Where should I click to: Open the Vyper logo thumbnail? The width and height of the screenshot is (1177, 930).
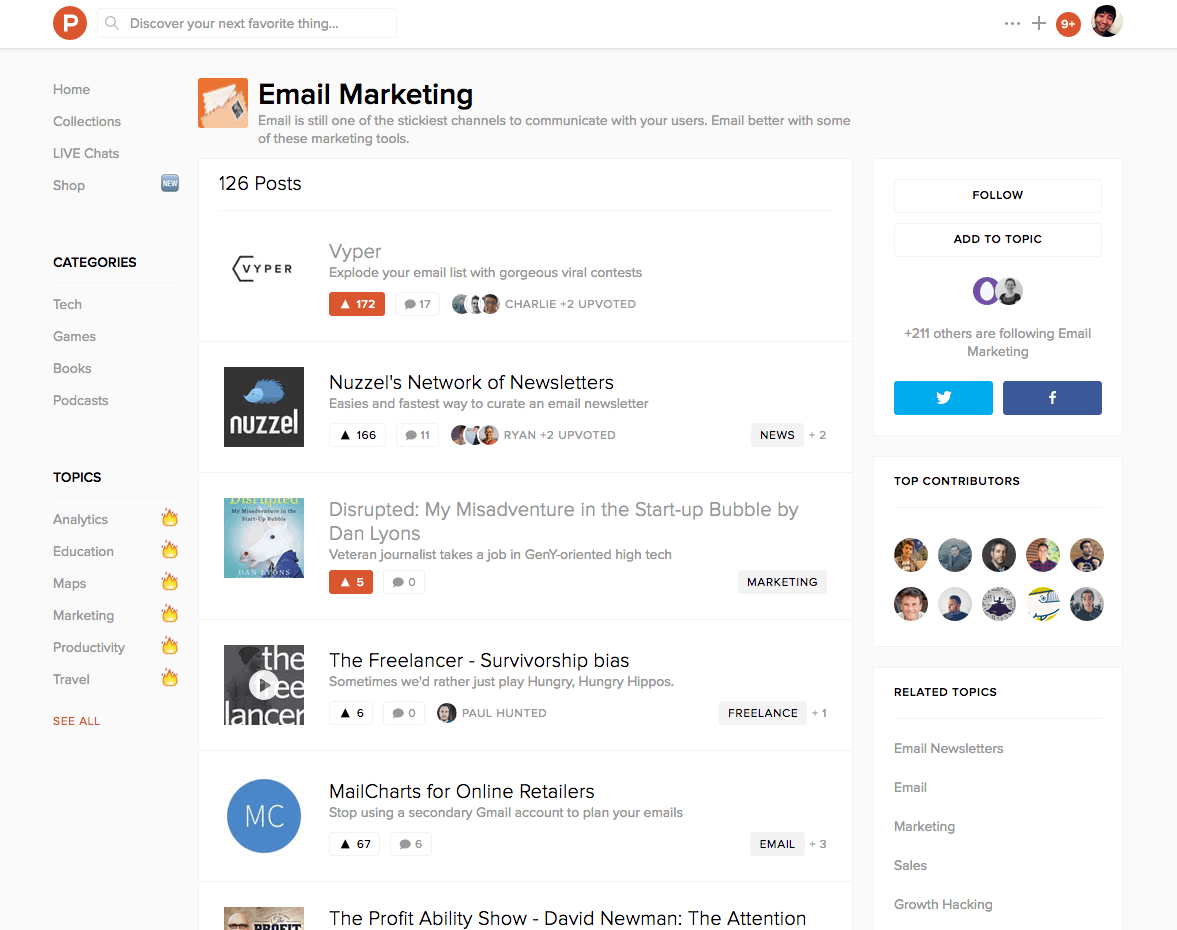[263, 269]
